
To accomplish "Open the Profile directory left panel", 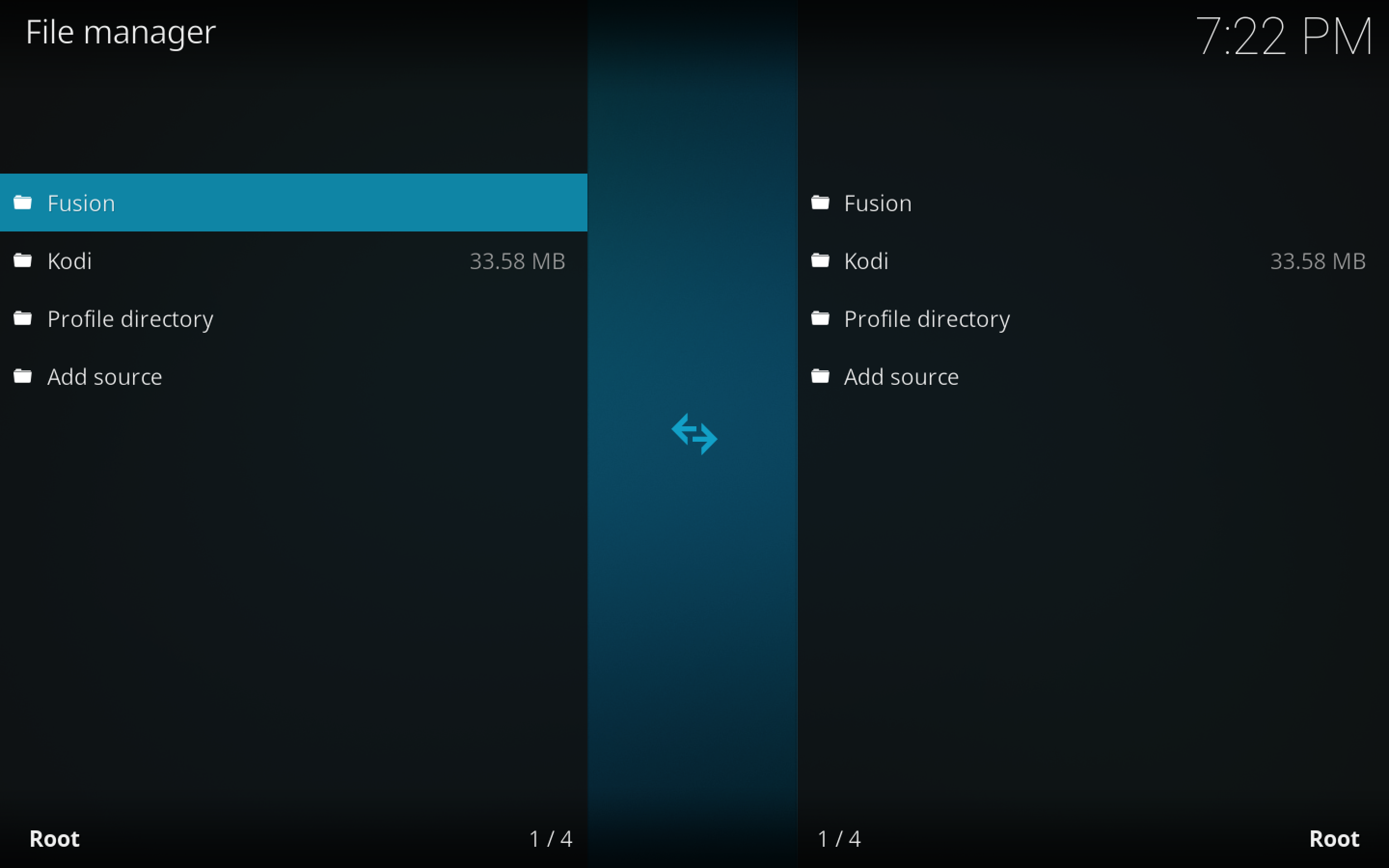I will click(x=130, y=318).
